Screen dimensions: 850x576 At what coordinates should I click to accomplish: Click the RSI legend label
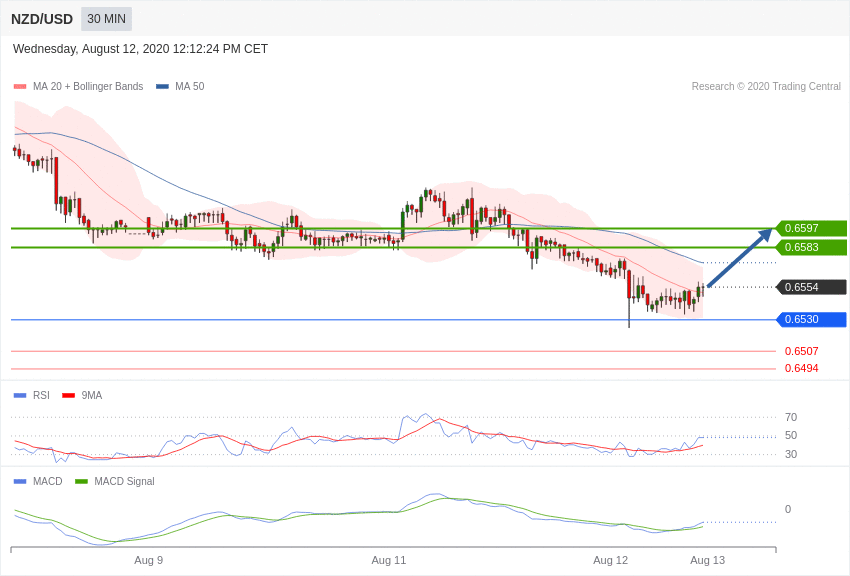pyautogui.click(x=41, y=396)
